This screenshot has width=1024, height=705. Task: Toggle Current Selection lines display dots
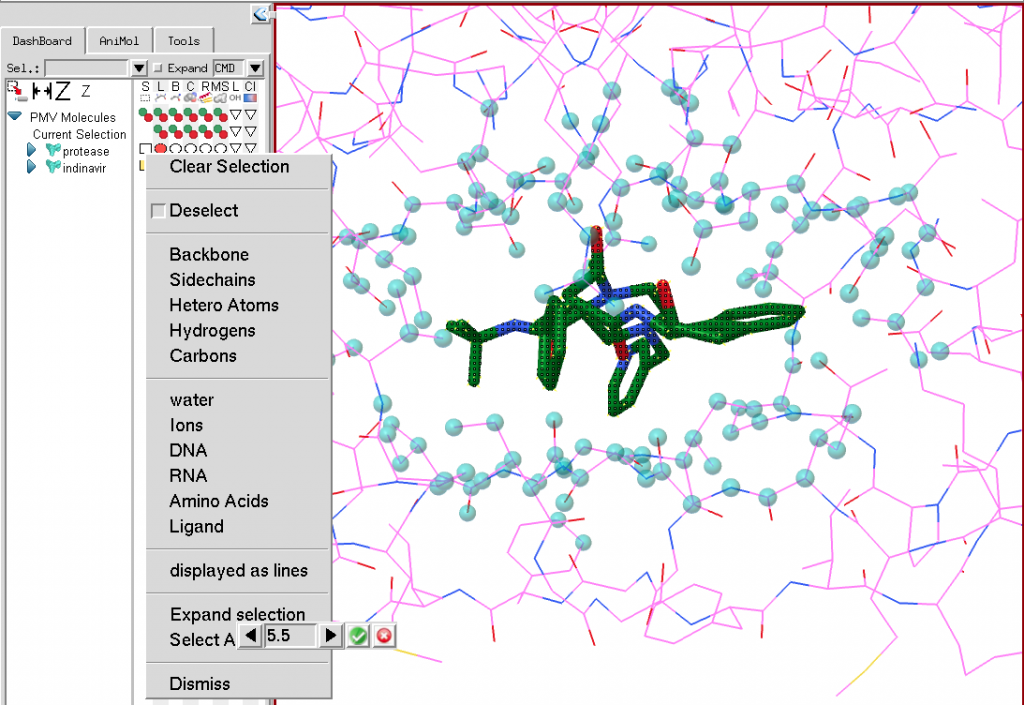click(x=161, y=132)
